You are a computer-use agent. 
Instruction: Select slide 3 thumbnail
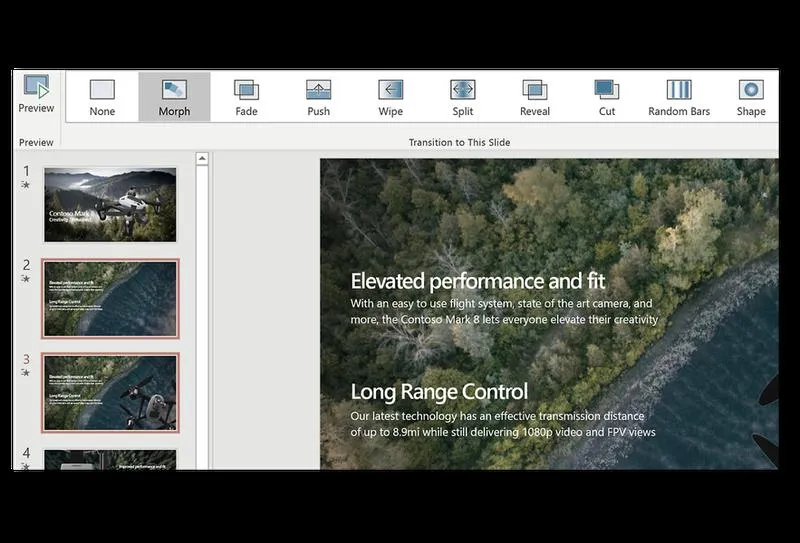click(110, 393)
